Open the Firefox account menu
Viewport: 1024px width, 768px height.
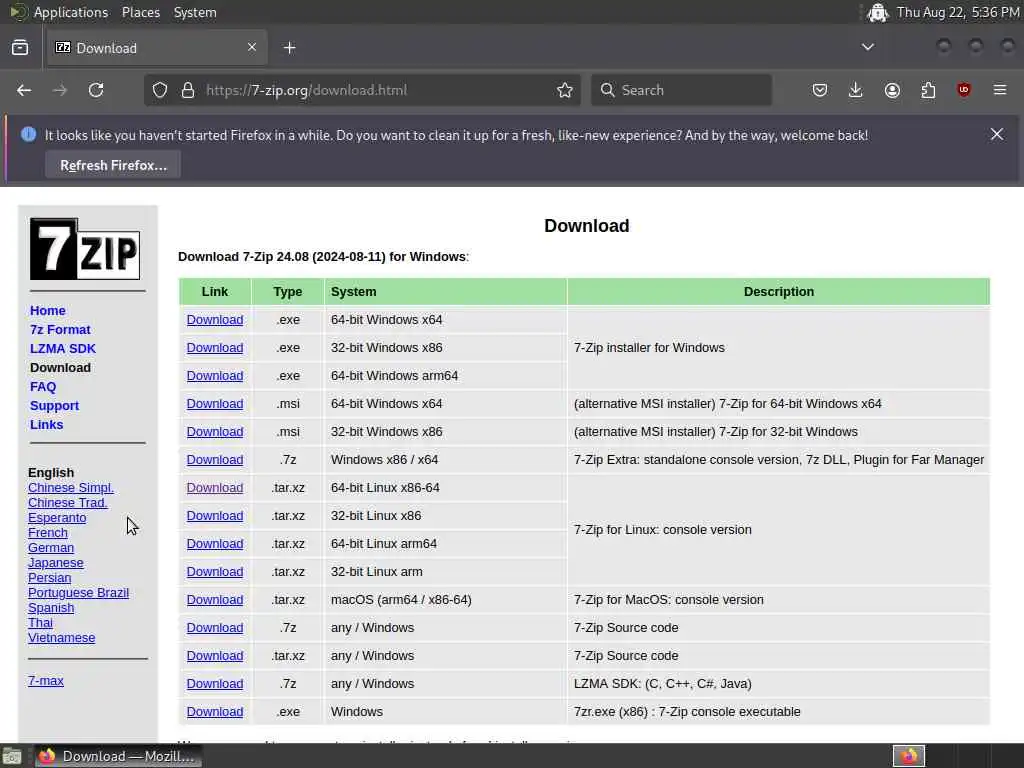[x=892, y=90]
